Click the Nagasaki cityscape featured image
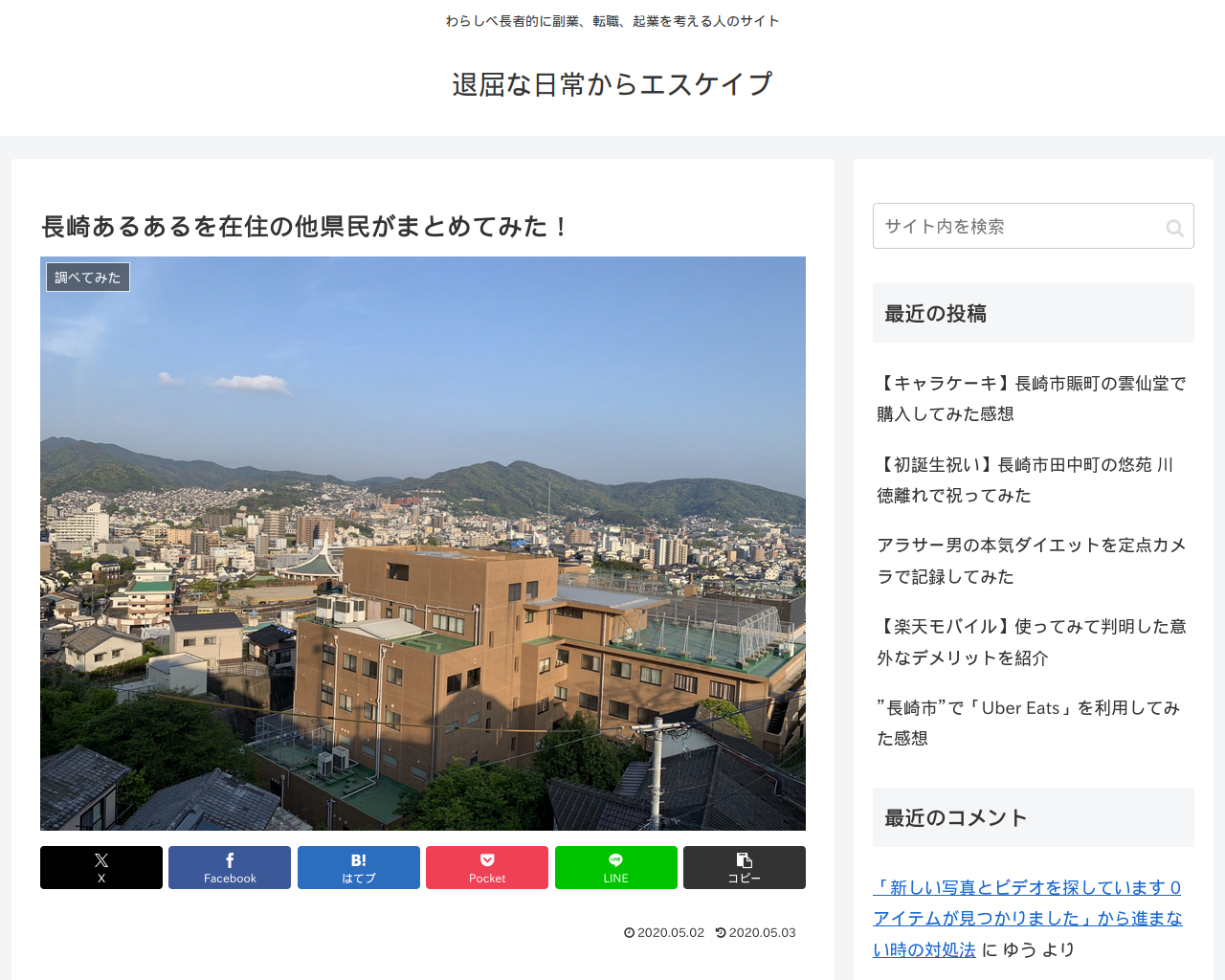The image size is (1225, 980). [x=423, y=544]
